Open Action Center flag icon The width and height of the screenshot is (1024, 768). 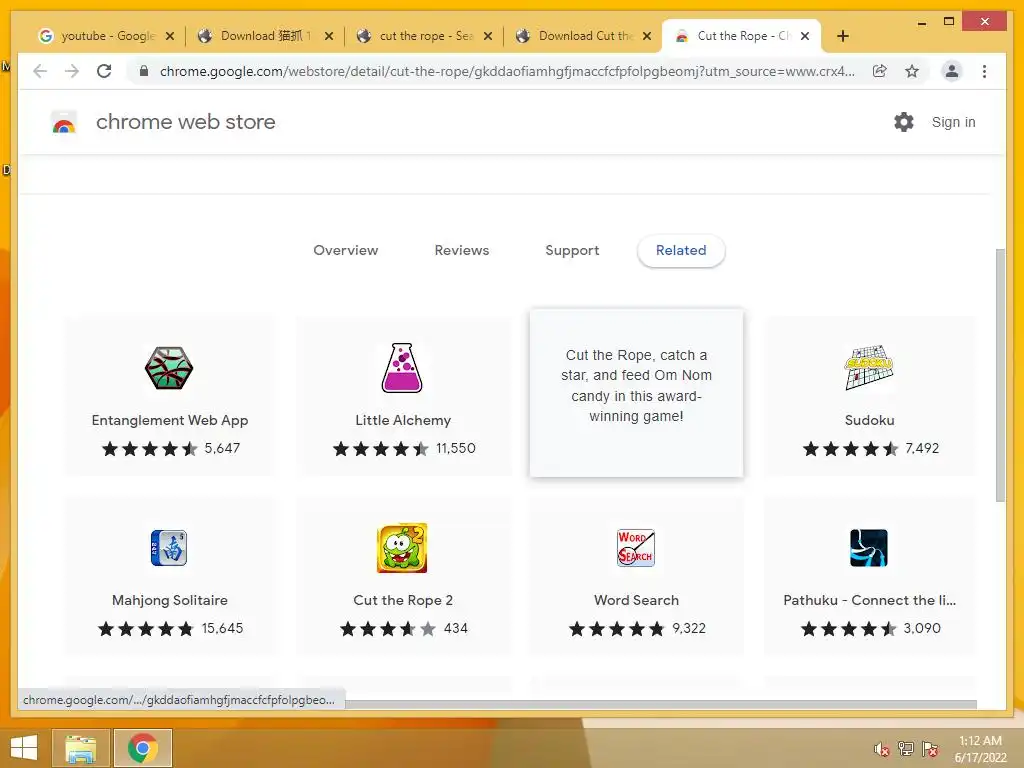tap(930, 749)
